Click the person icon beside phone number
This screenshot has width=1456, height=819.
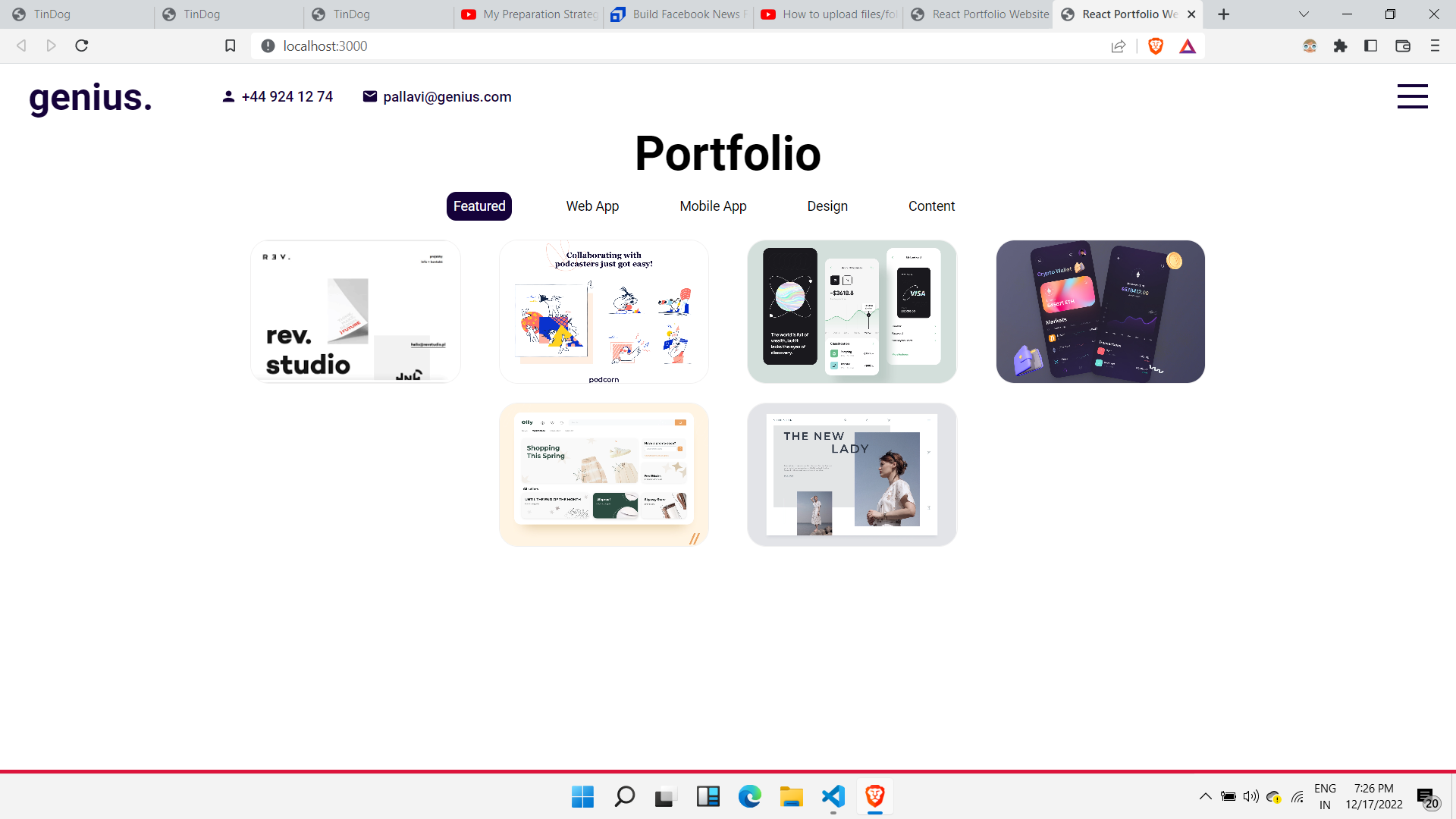(x=228, y=96)
